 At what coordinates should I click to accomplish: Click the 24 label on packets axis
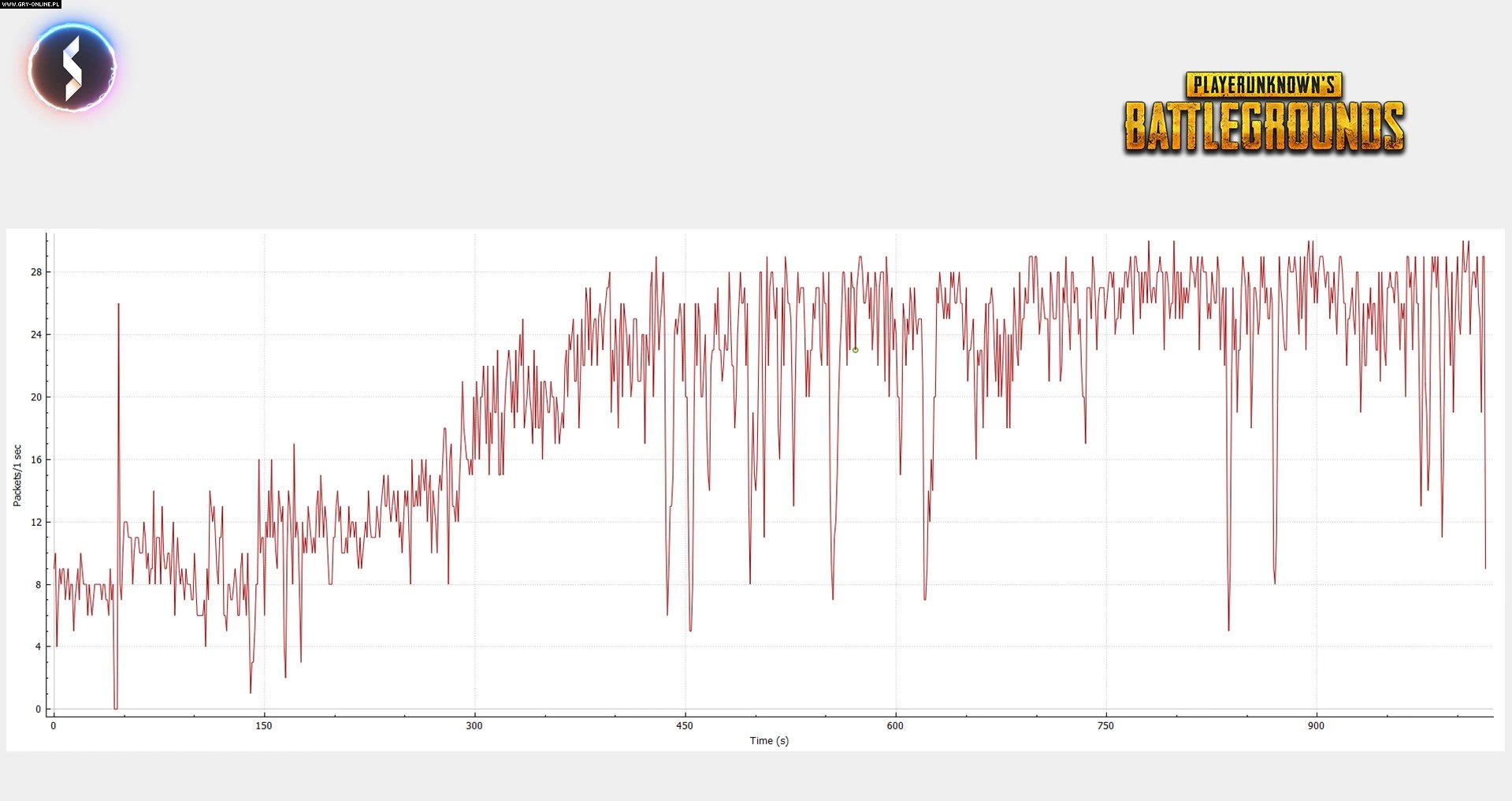[x=36, y=334]
